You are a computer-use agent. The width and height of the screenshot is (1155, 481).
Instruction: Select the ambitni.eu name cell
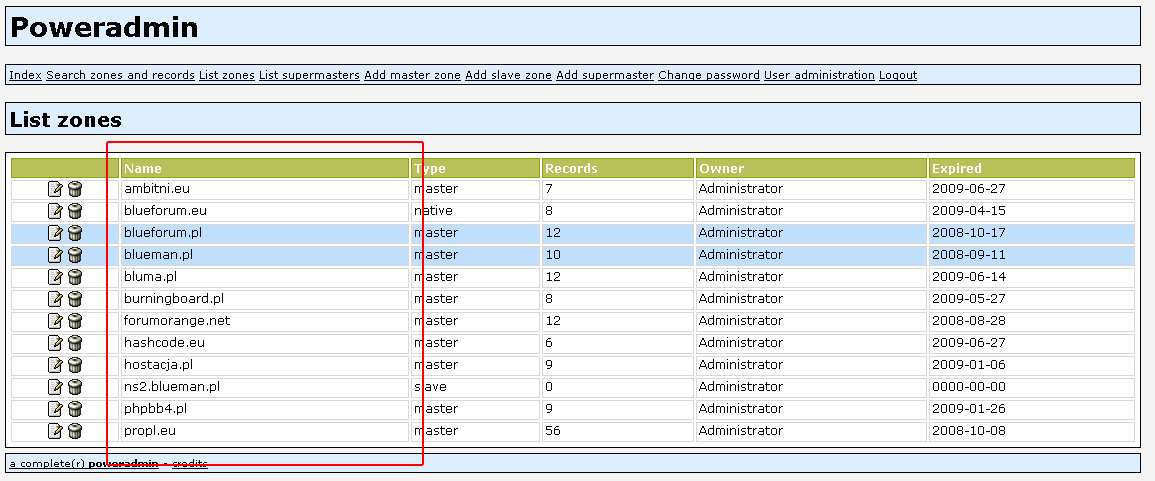264,189
